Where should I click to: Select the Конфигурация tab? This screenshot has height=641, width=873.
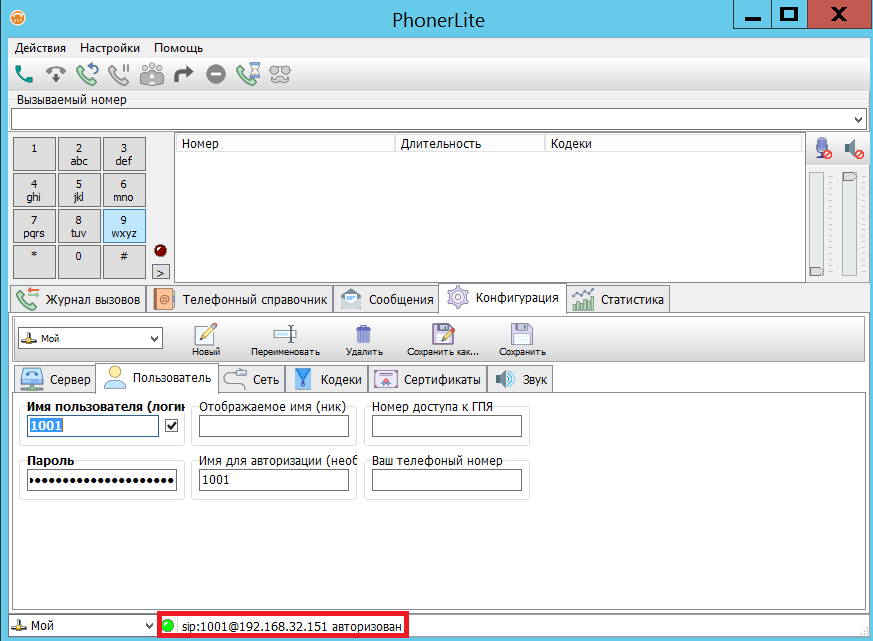point(503,298)
